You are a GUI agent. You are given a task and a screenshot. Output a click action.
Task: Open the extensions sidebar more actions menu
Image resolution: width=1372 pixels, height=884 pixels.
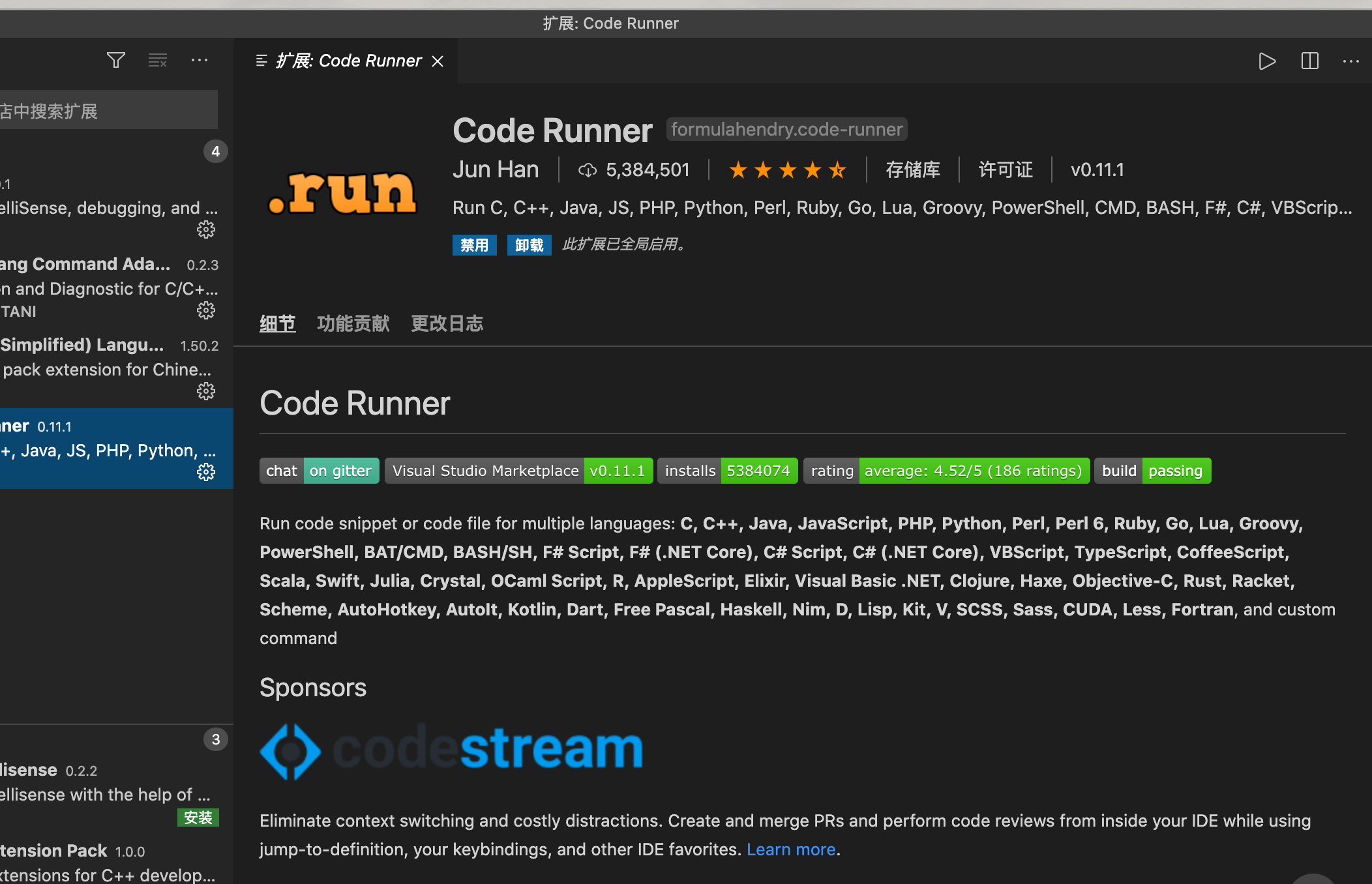point(200,61)
